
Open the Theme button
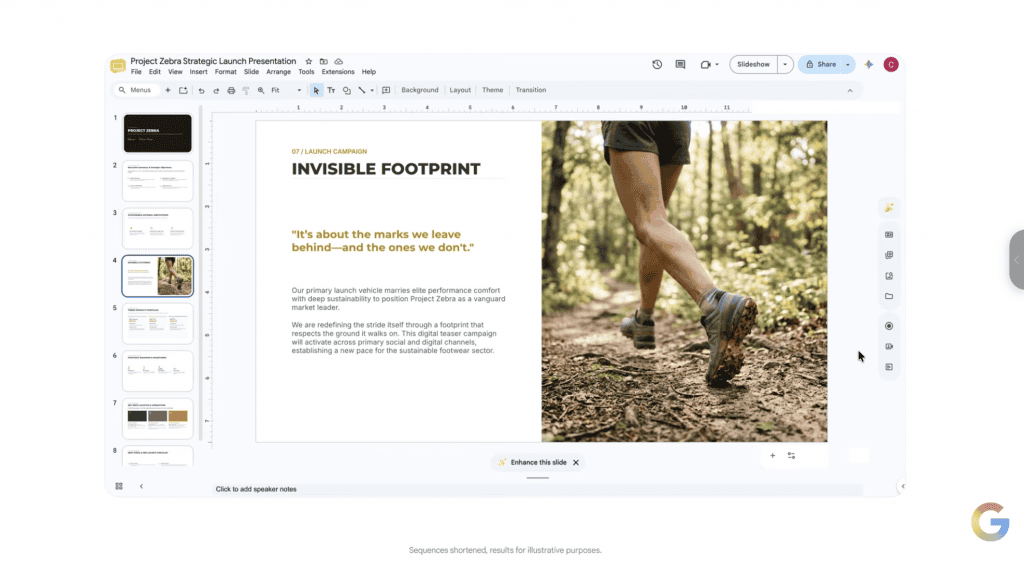(492, 90)
